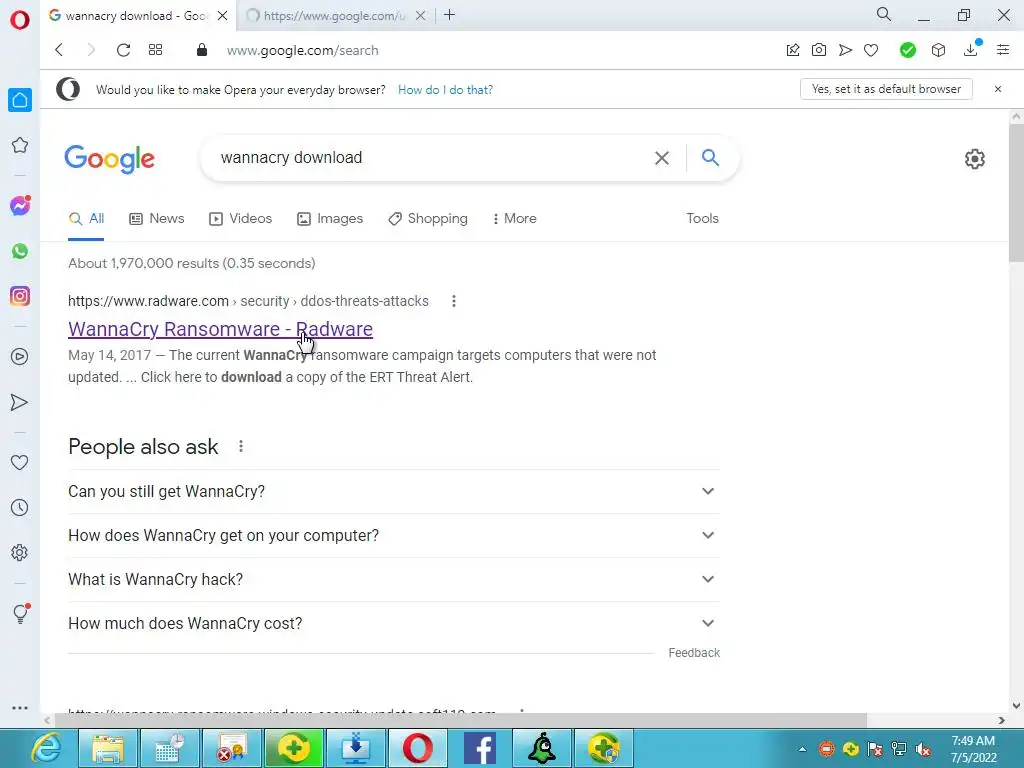1024x768 pixels.
Task: Select the All results tab
Action: [87, 219]
